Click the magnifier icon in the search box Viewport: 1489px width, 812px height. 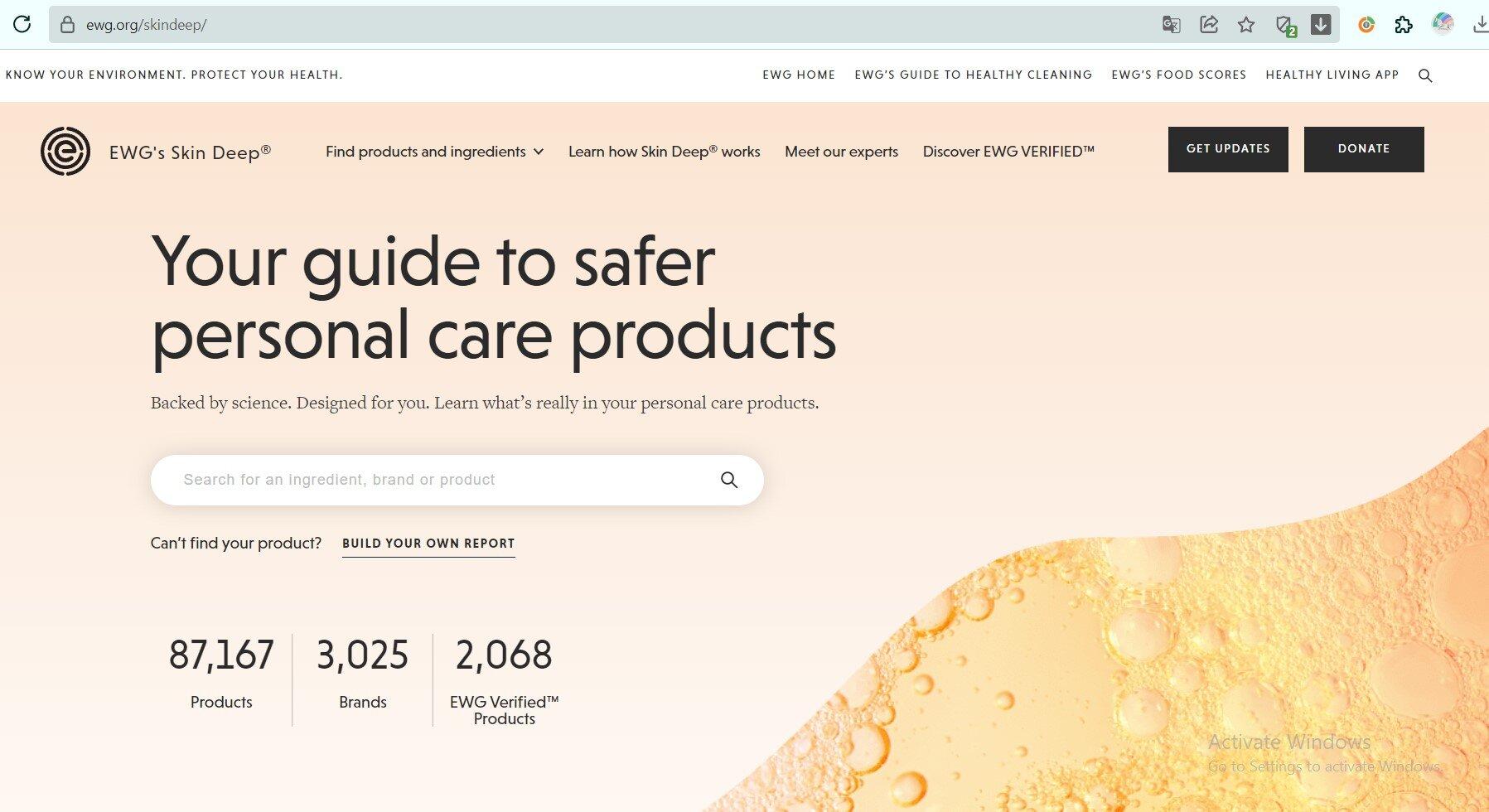pyautogui.click(x=728, y=480)
